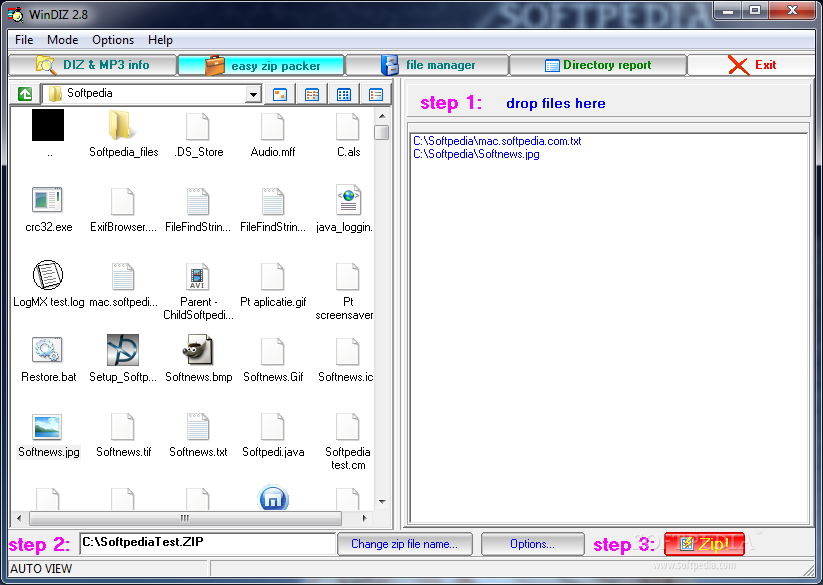This screenshot has height=585, width=823.
Task: Open the Help menu
Action: [x=160, y=40]
